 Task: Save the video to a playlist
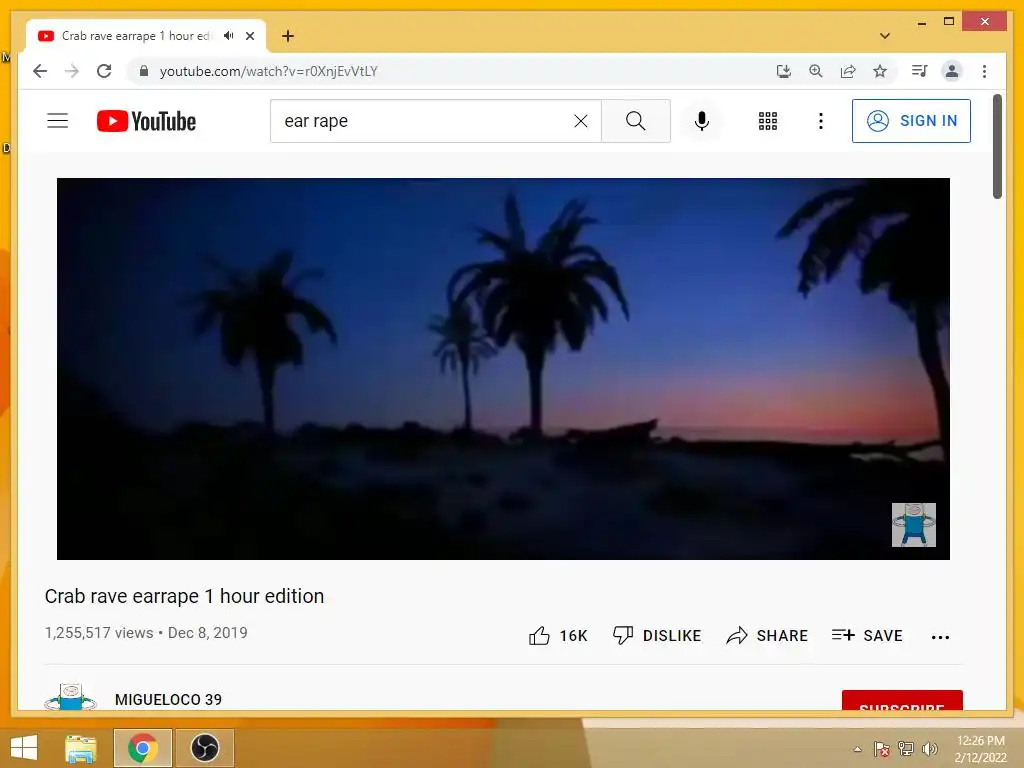[867, 635]
